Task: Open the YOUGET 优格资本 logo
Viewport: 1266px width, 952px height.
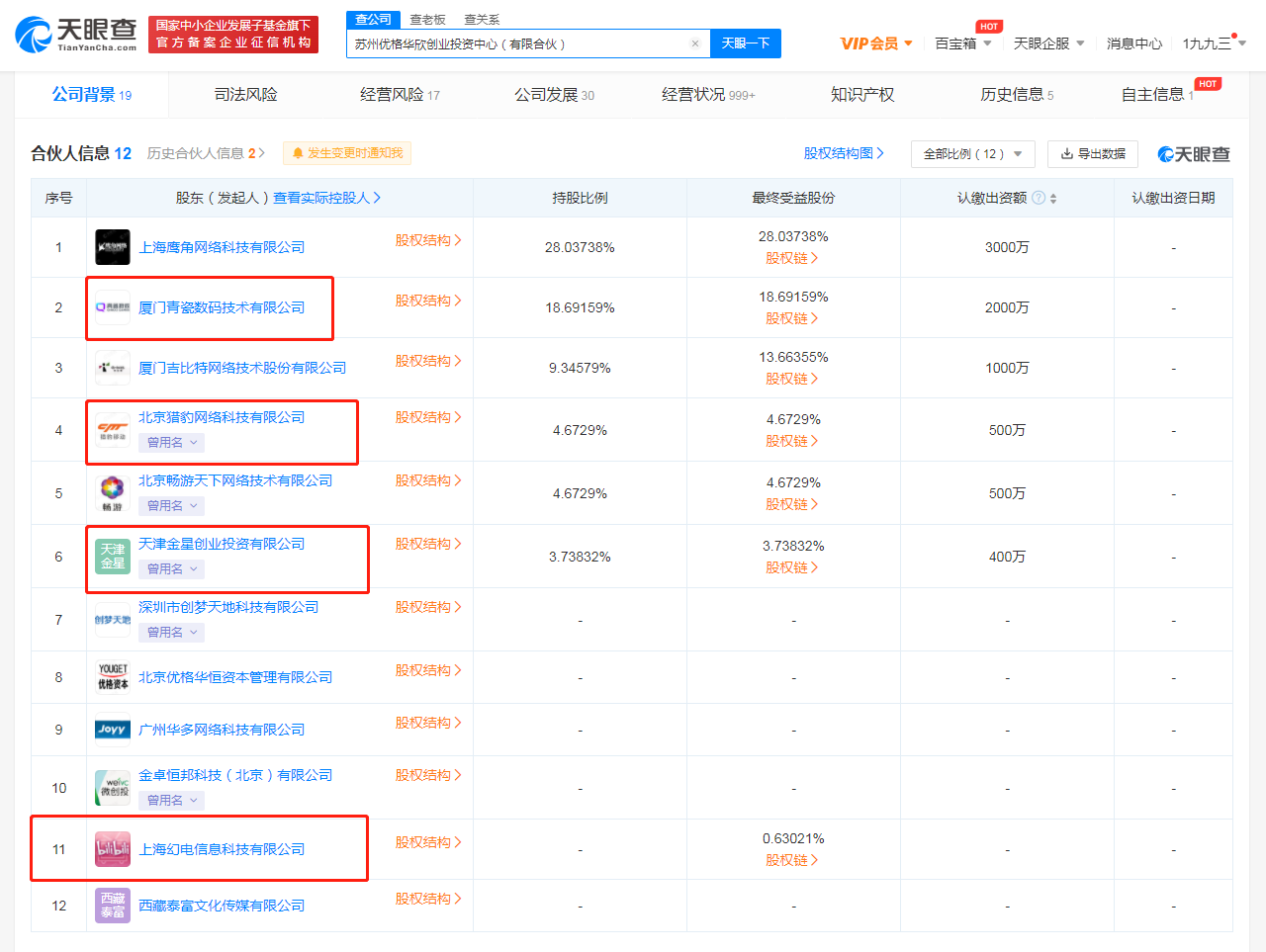Action: pyautogui.click(x=113, y=677)
